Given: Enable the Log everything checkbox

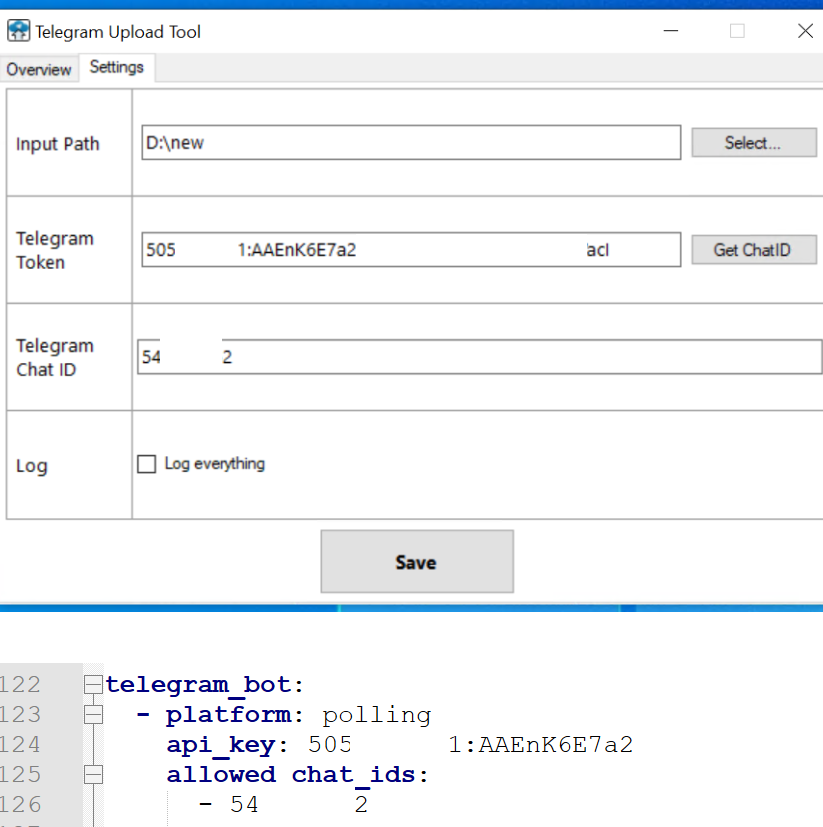Looking at the screenshot, I should tap(147, 464).
